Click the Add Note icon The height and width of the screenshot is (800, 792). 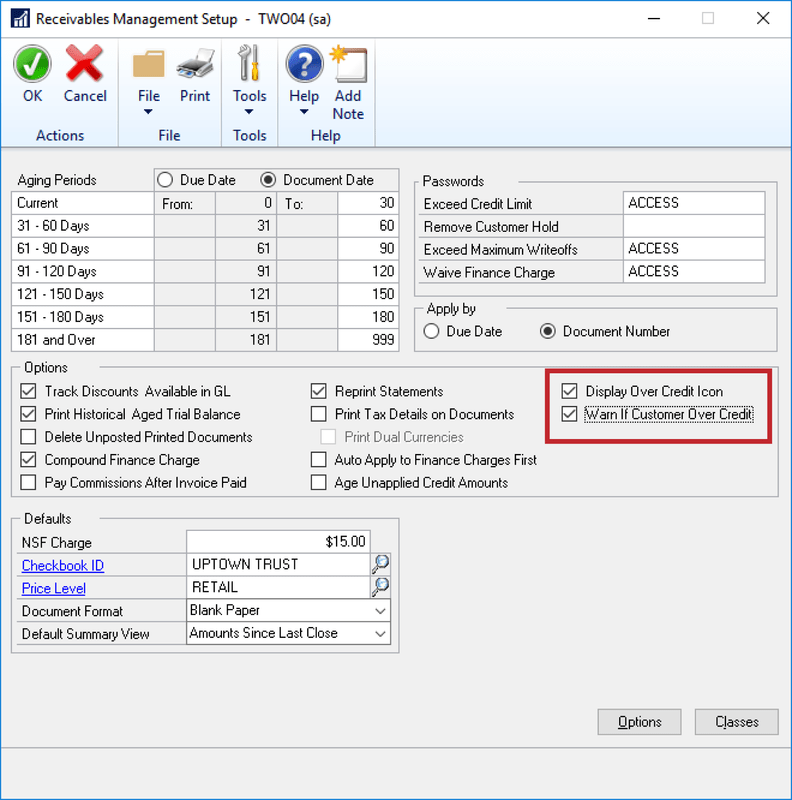coord(348,66)
